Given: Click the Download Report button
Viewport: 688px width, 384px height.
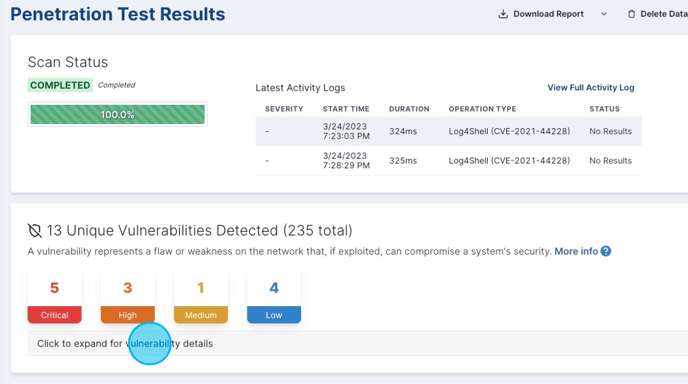Looking at the screenshot, I should (541, 14).
